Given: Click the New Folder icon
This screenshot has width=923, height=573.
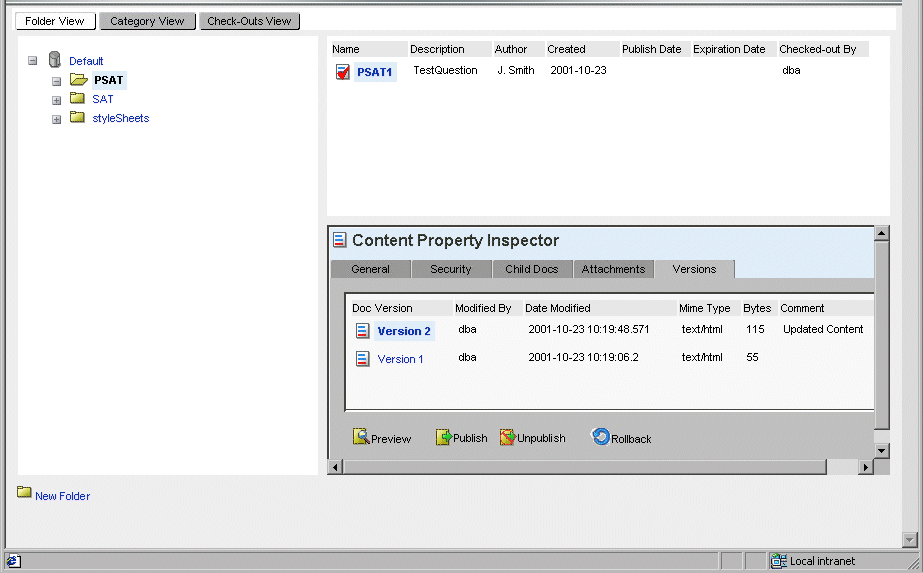Looking at the screenshot, I should [24, 492].
